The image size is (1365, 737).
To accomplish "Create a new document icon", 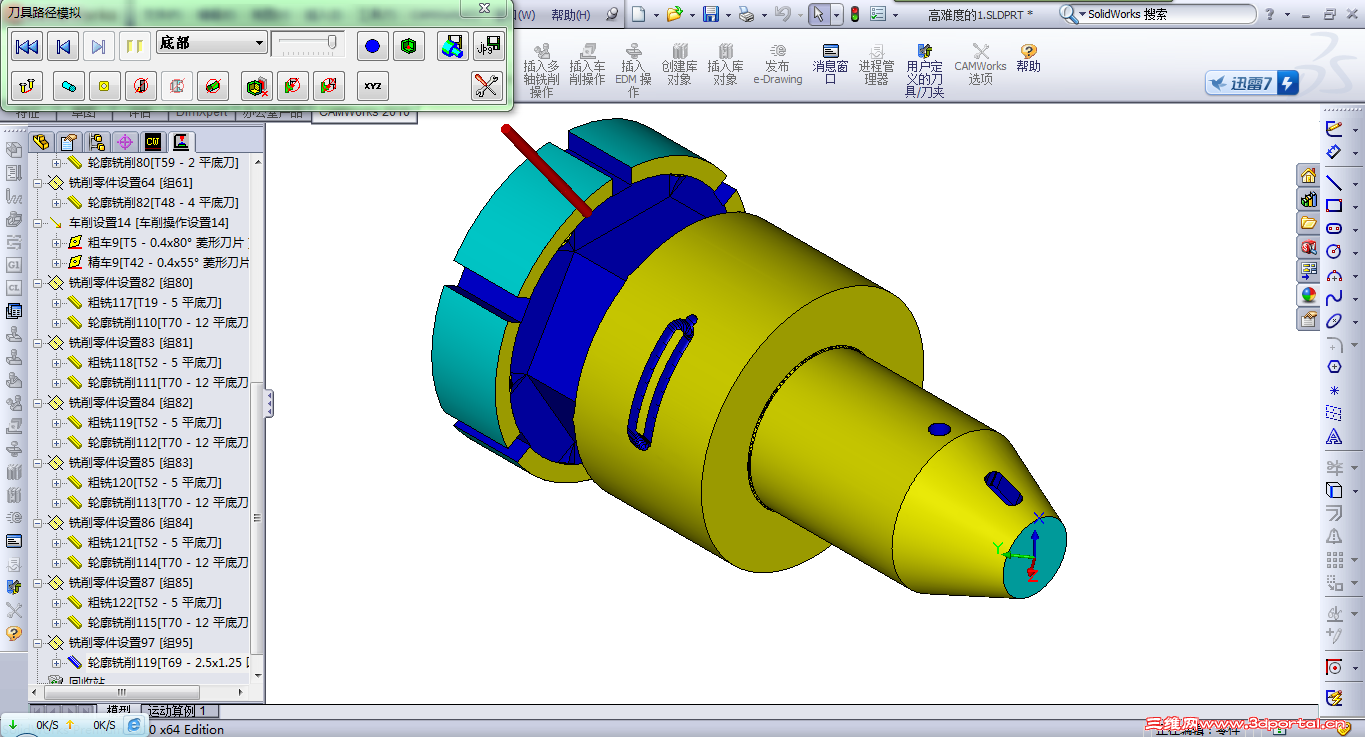I will tap(638, 14).
